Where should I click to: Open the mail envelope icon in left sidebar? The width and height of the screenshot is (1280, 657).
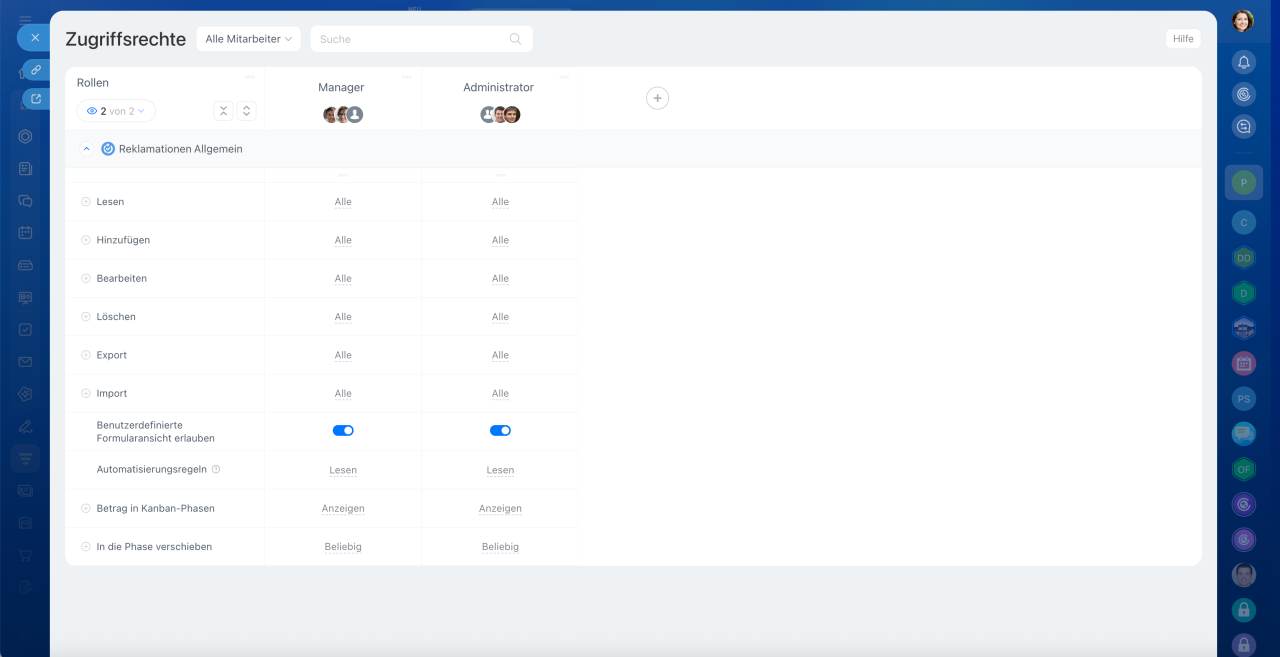click(x=25, y=362)
